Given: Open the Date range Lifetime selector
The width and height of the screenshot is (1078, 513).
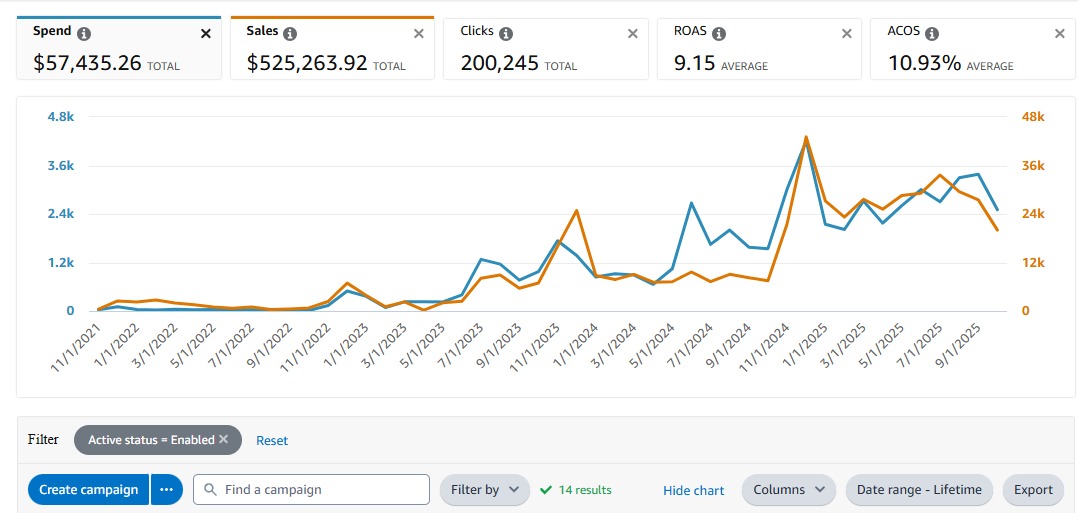Looking at the screenshot, I should pyautogui.click(x=919, y=490).
